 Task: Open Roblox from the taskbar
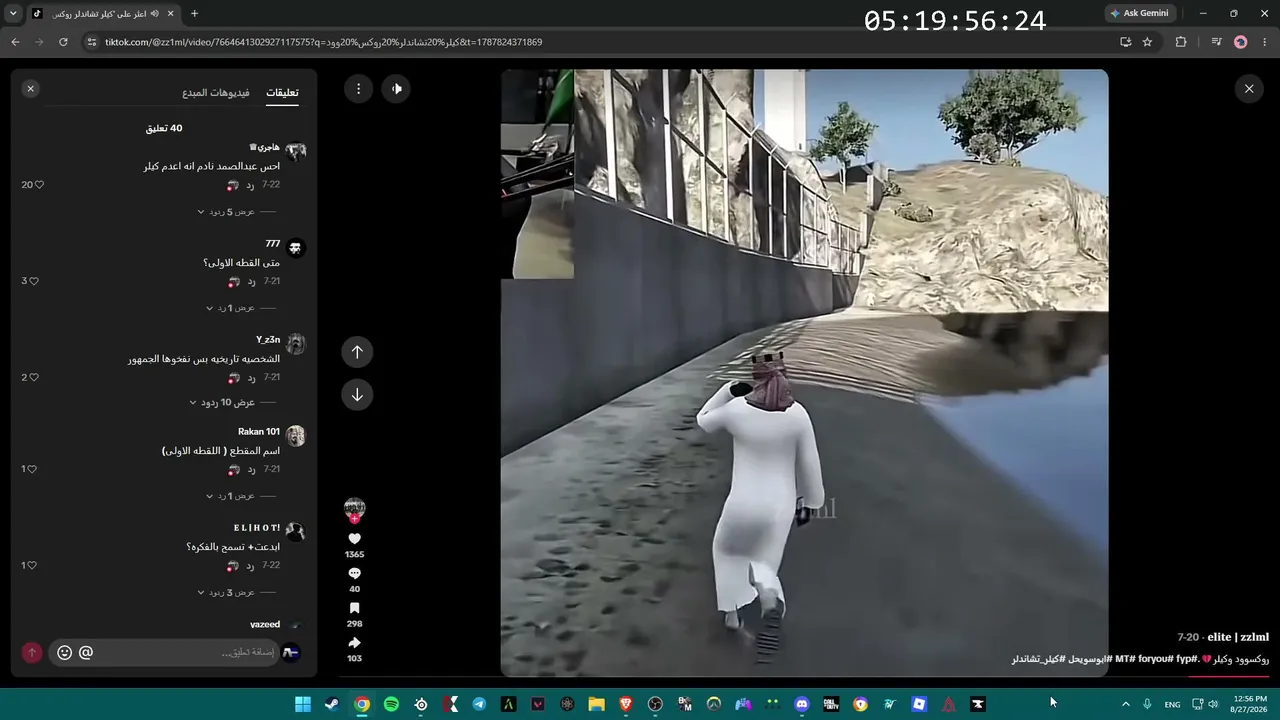click(919, 704)
